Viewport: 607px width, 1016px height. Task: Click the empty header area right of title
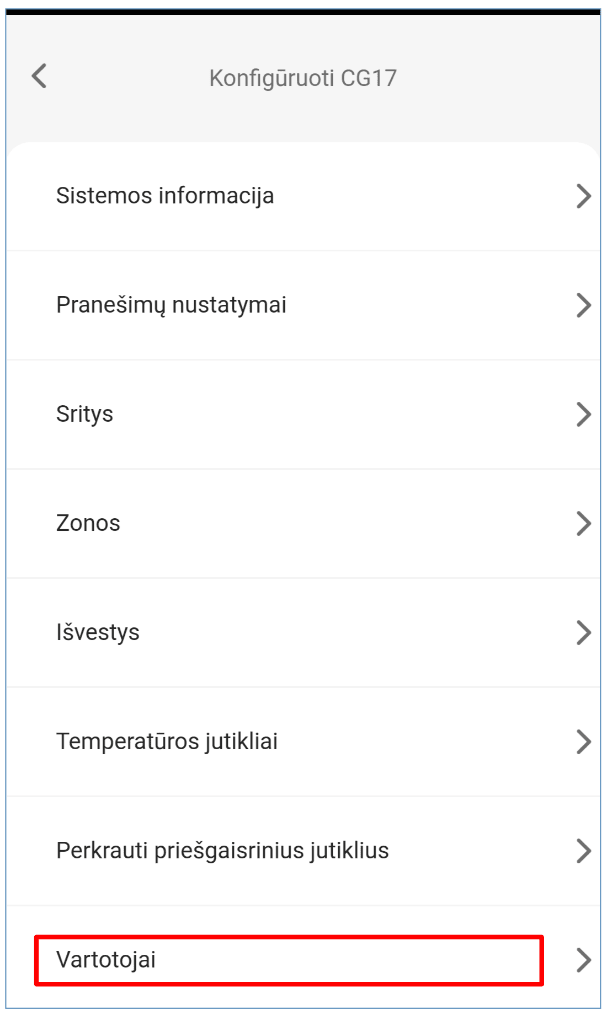(x=500, y=77)
